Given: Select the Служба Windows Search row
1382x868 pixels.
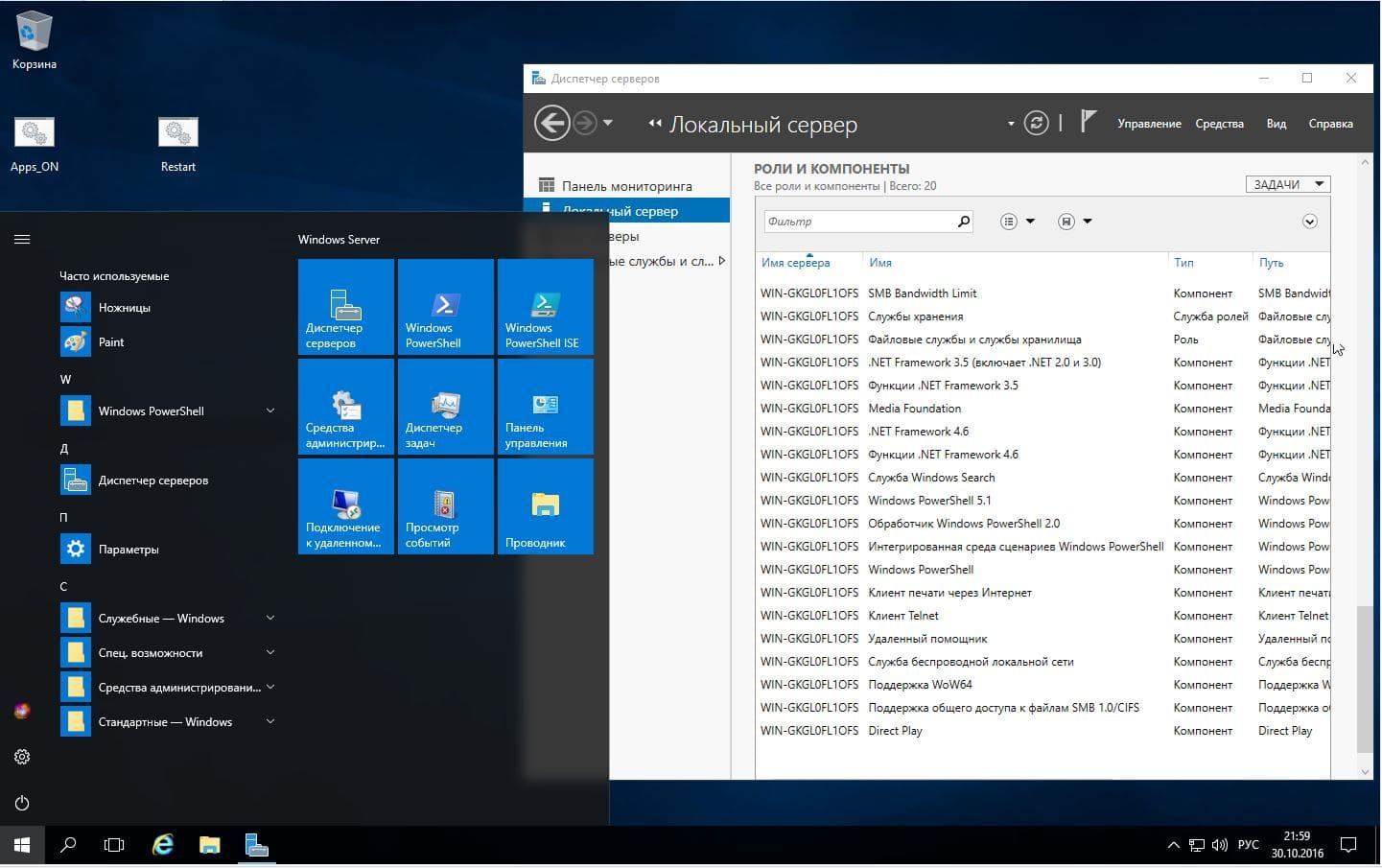Looking at the screenshot, I should click(1042, 478).
